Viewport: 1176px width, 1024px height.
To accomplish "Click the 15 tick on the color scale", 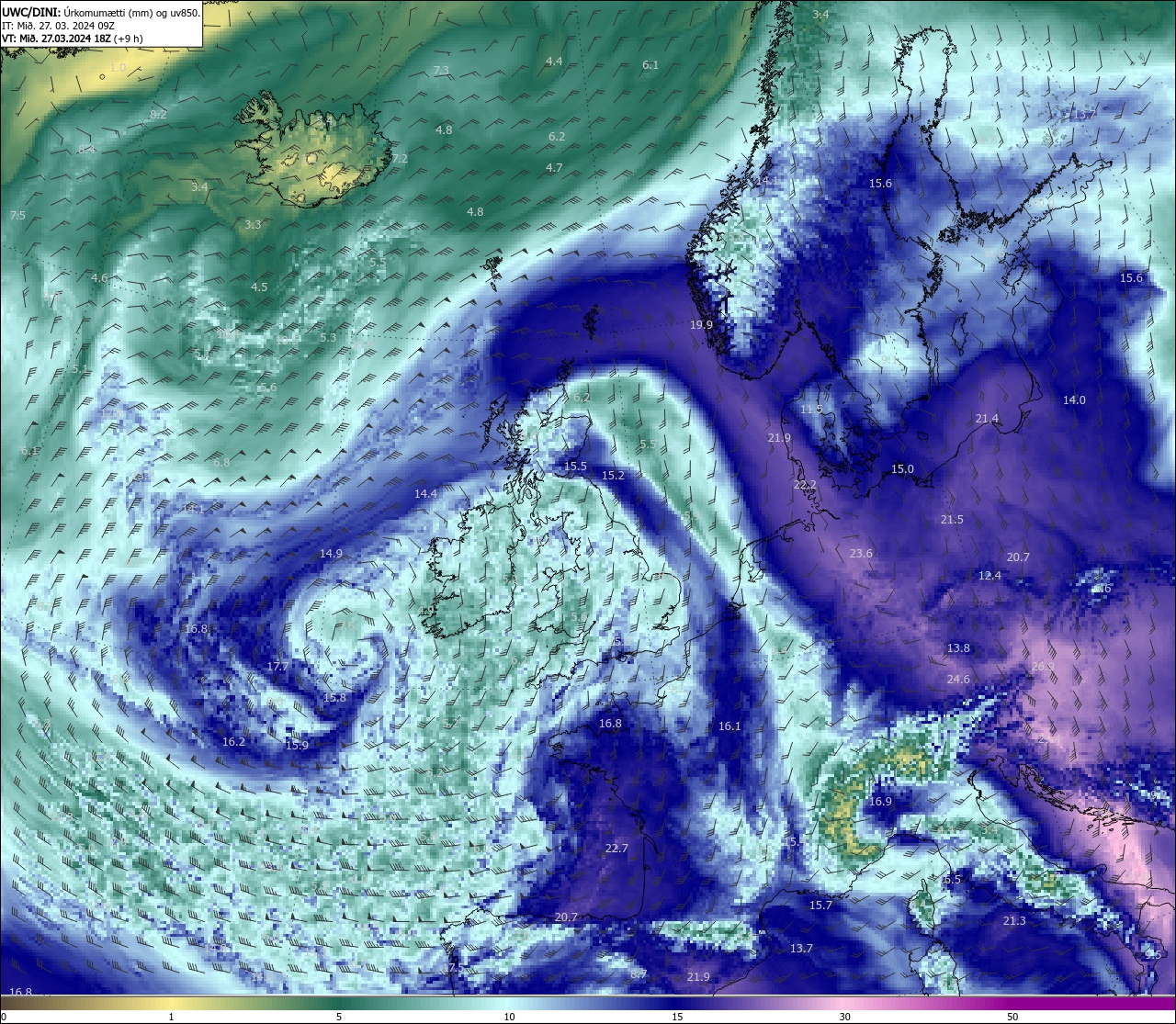I will [677, 1017].
